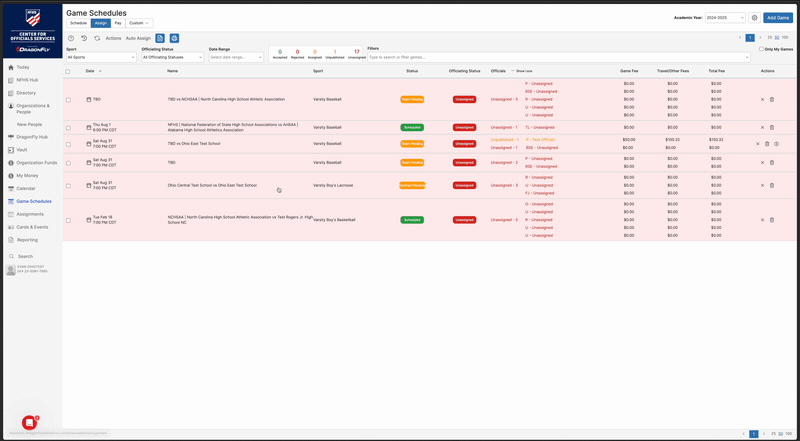Click the Add Game button
Screen dimensions: 800x441
777,18
